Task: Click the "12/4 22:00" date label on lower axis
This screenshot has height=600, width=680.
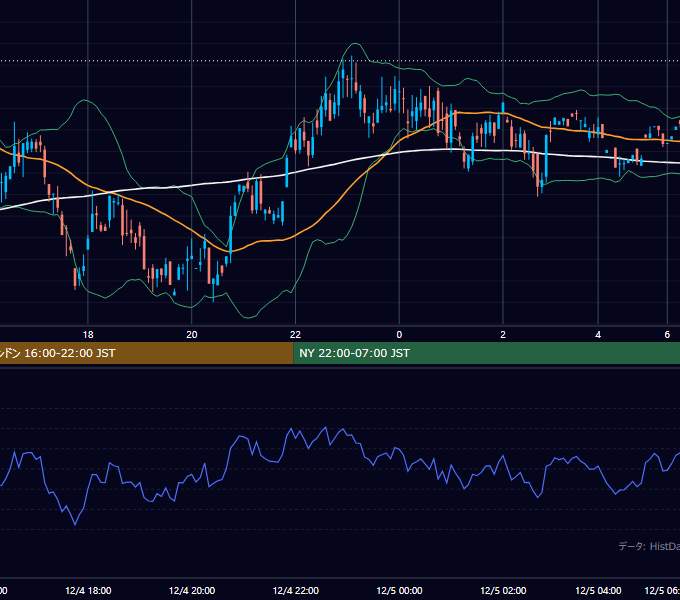Action: click(x=295, y=590)
